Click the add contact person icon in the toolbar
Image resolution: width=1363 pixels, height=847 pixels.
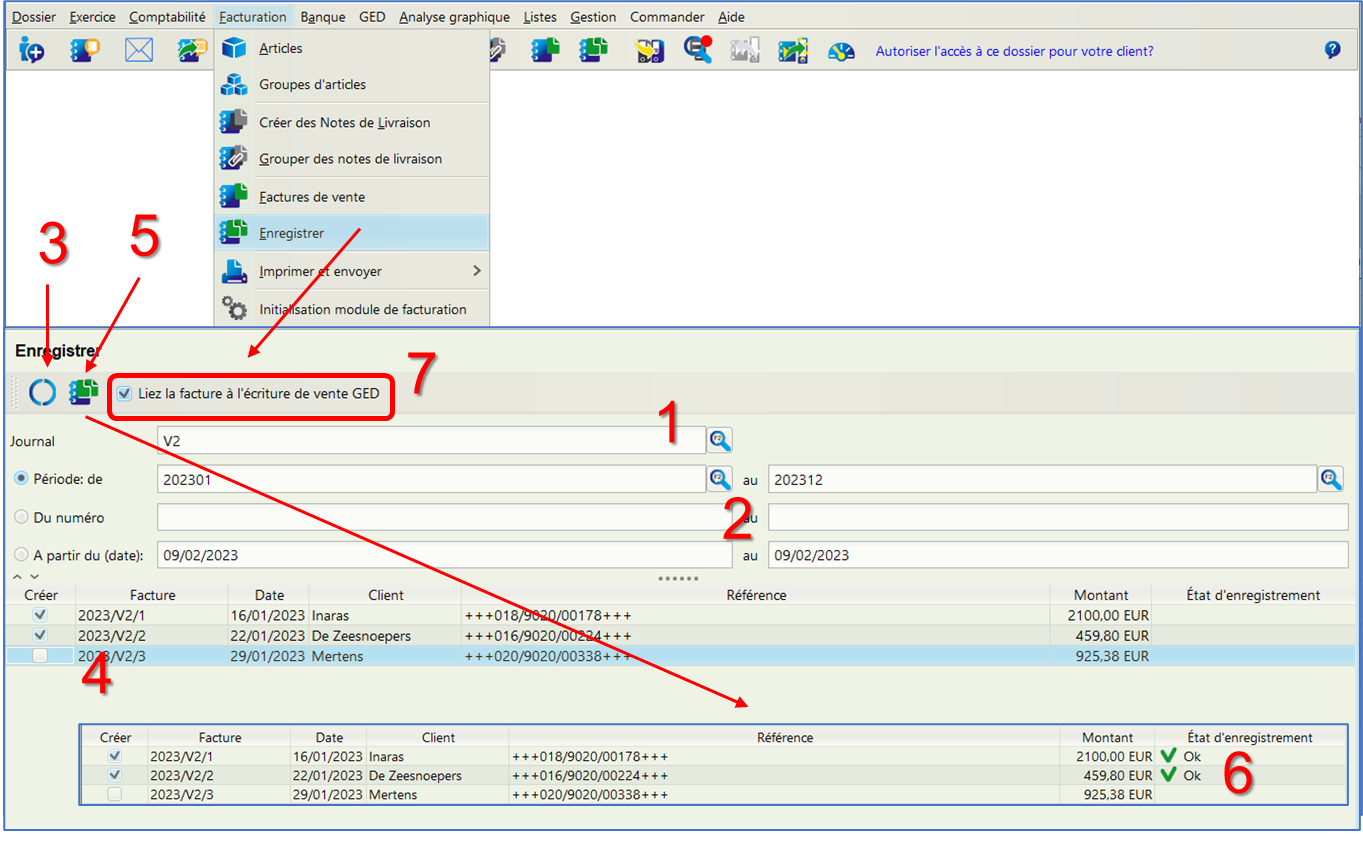pyautogui.click(x=31, y=50)
